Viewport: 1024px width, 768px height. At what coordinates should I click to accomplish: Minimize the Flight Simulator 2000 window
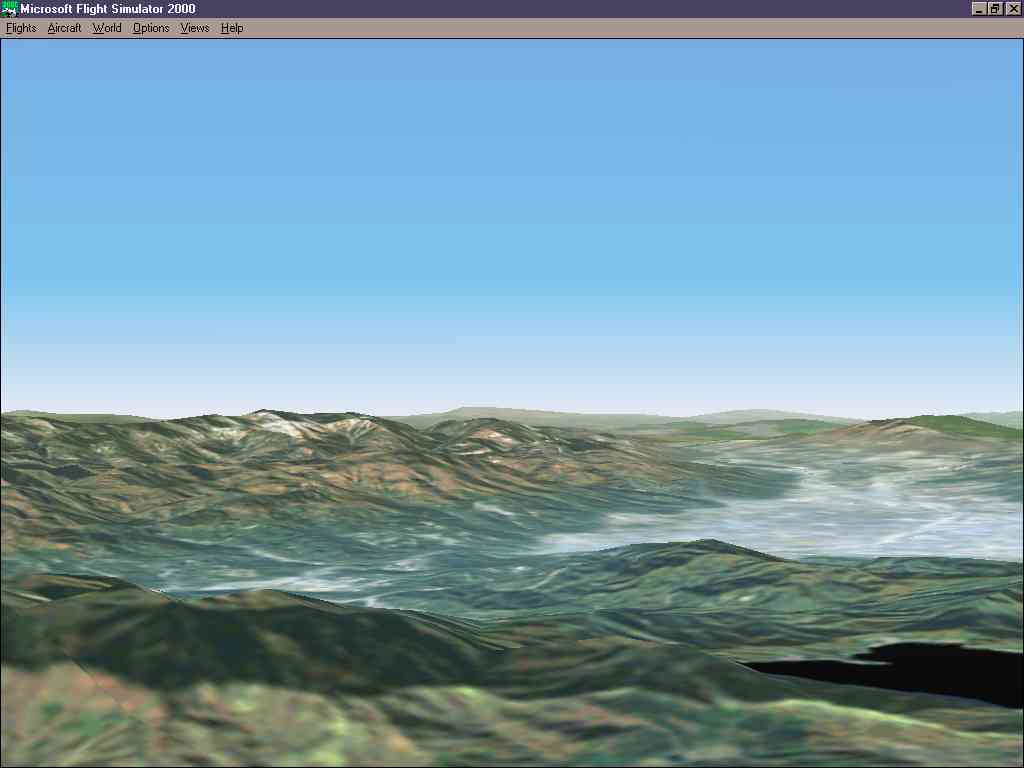pos(978,8)
